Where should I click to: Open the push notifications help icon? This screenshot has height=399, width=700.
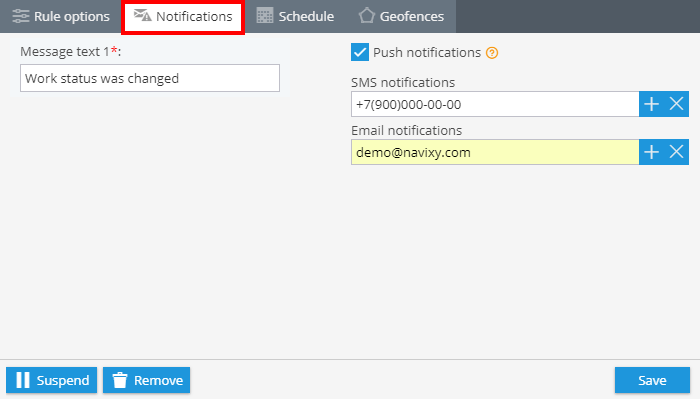(x=492, y=53)
